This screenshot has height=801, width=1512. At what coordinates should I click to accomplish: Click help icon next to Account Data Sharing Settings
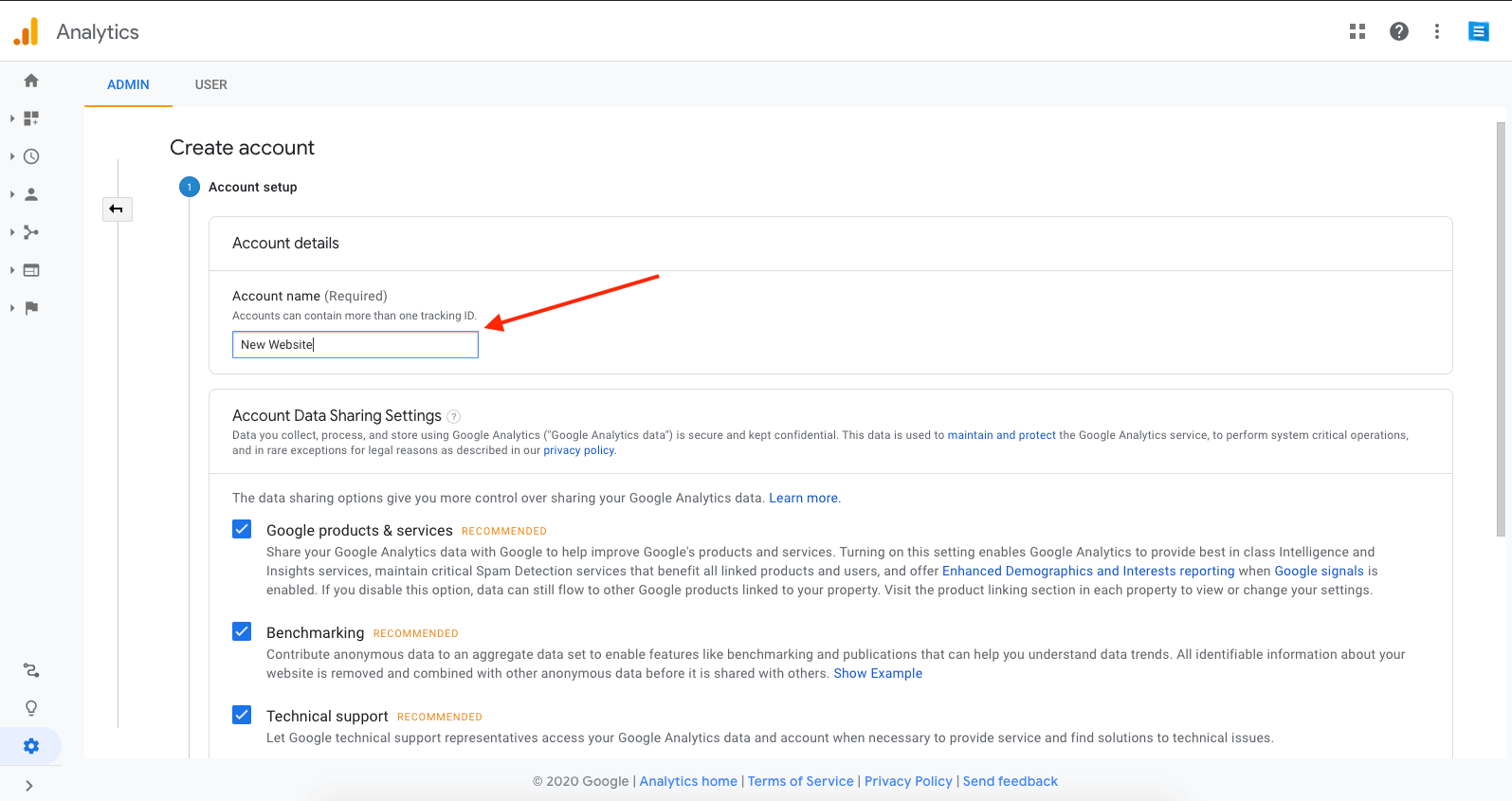coord(454,416)
